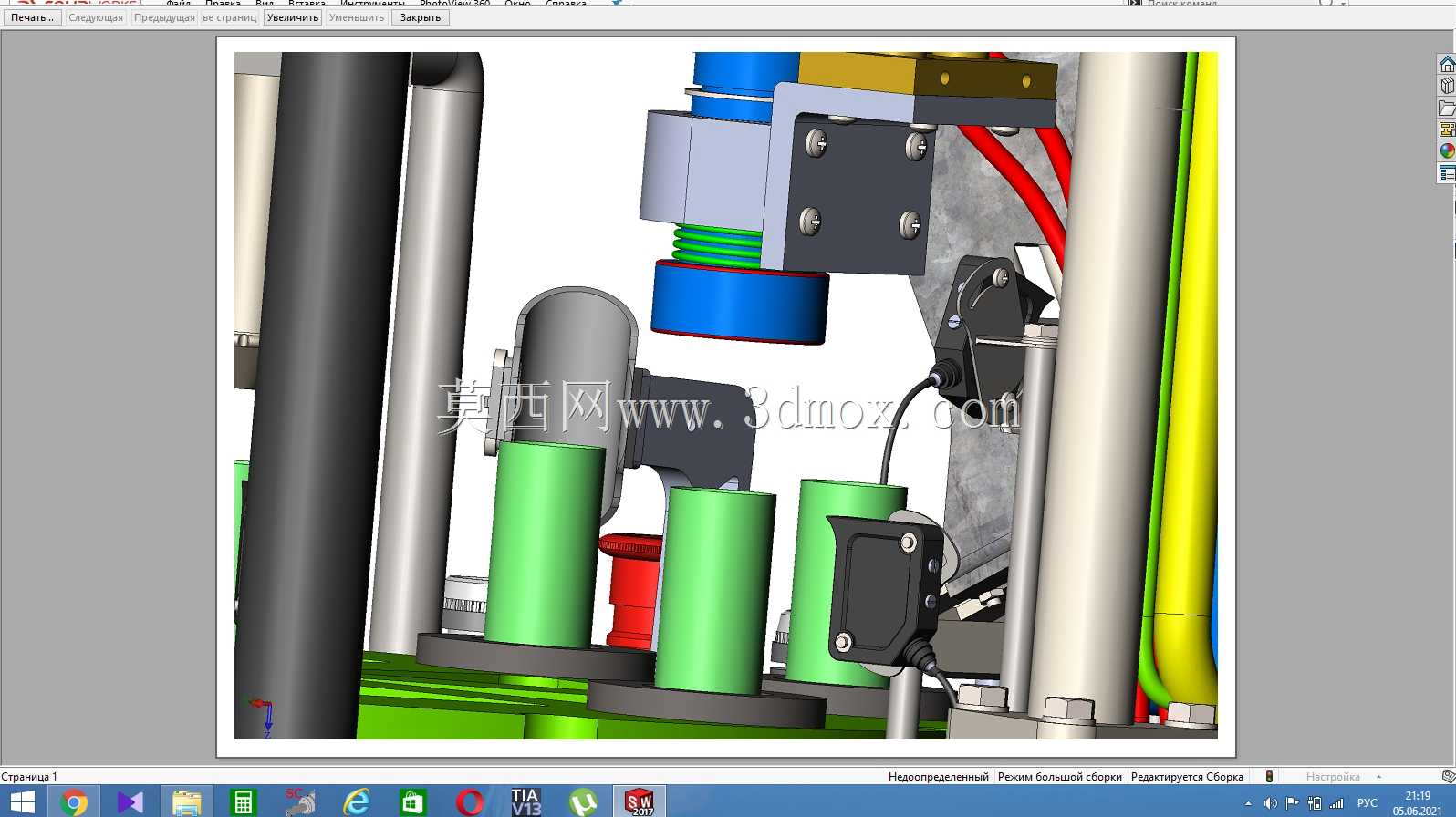Click the Следующая page button
This screenshot has height=817, width=1456.
click(x=96, y=17)
